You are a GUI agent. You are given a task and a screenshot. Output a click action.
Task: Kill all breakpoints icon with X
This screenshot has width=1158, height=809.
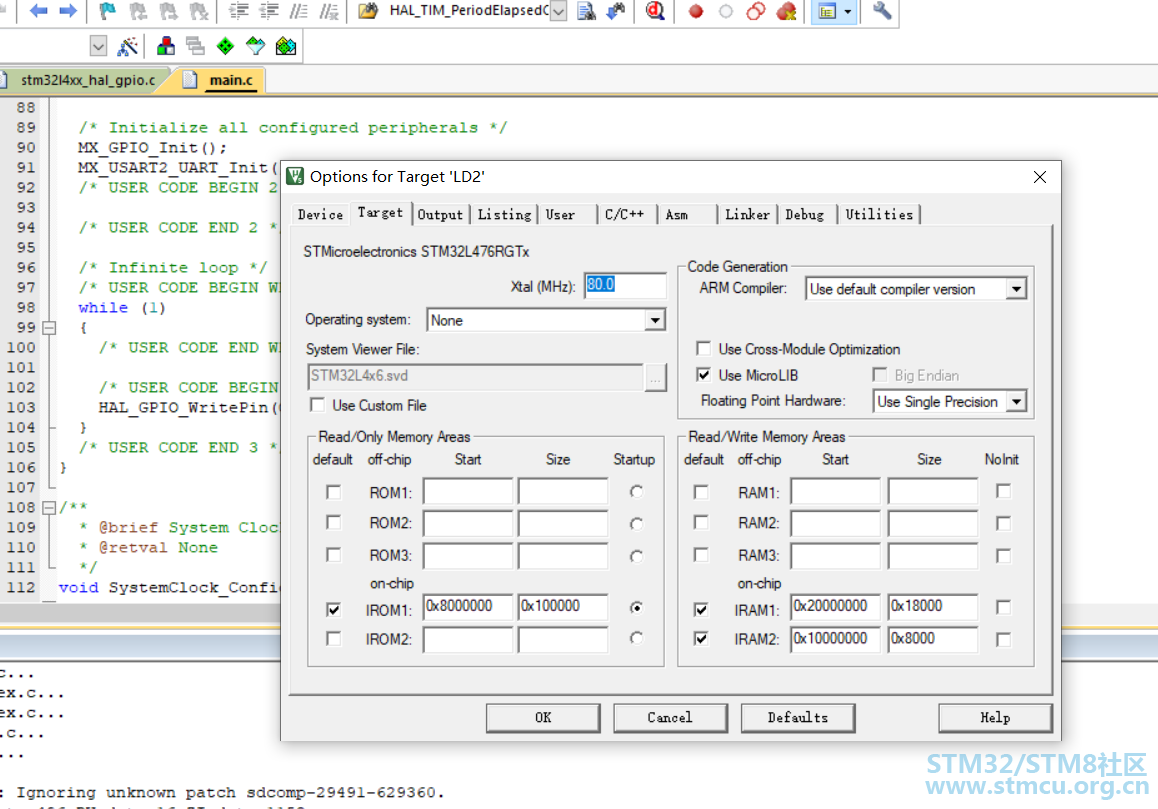(x=787, y=11)
